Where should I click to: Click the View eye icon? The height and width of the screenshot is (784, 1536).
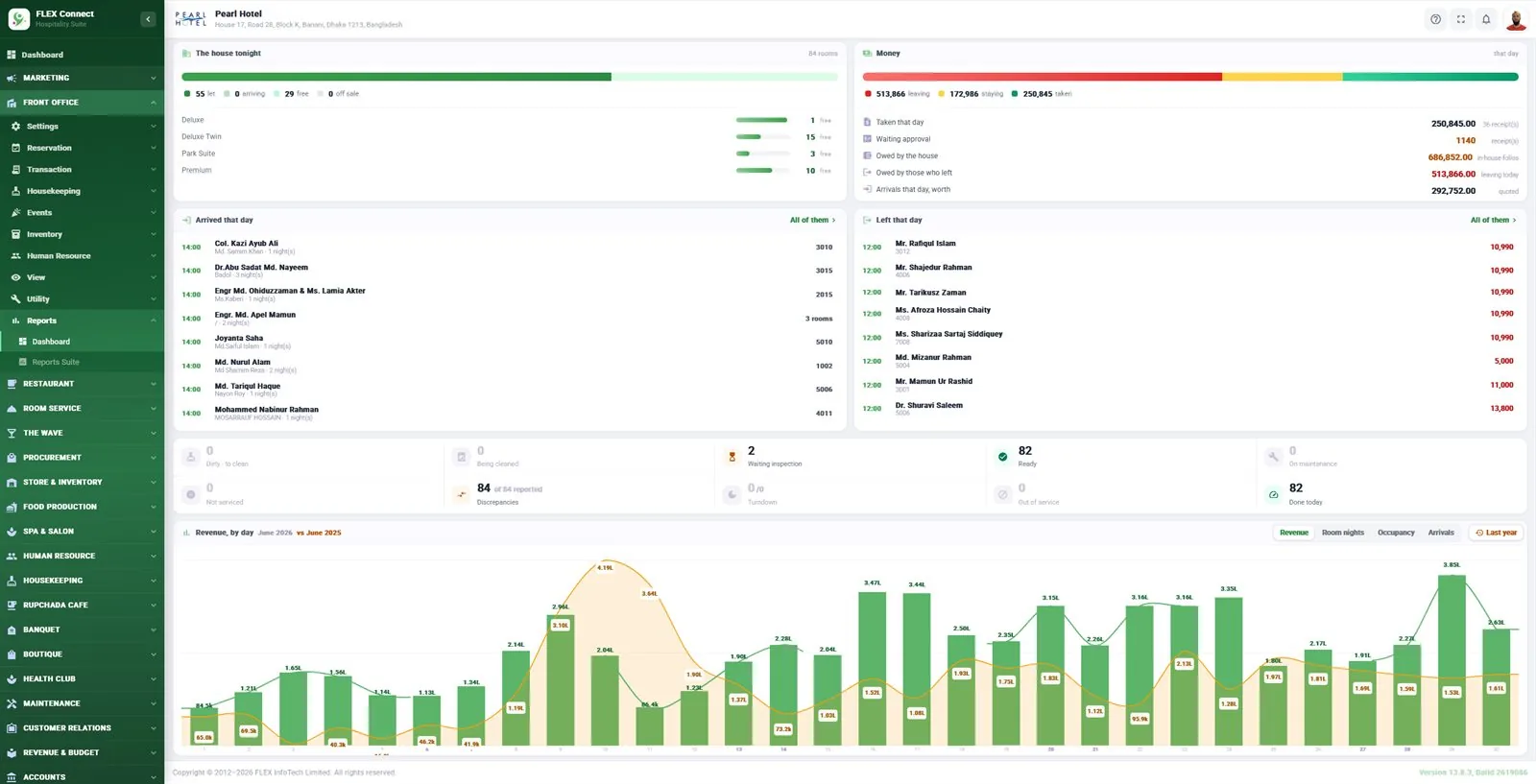pos(15,277)
